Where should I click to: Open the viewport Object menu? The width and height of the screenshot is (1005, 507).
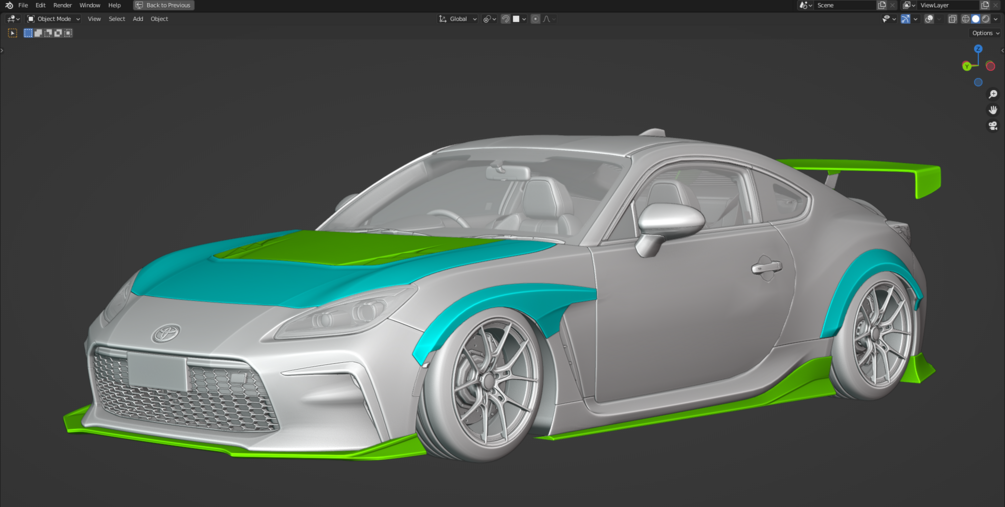point(159,19)
